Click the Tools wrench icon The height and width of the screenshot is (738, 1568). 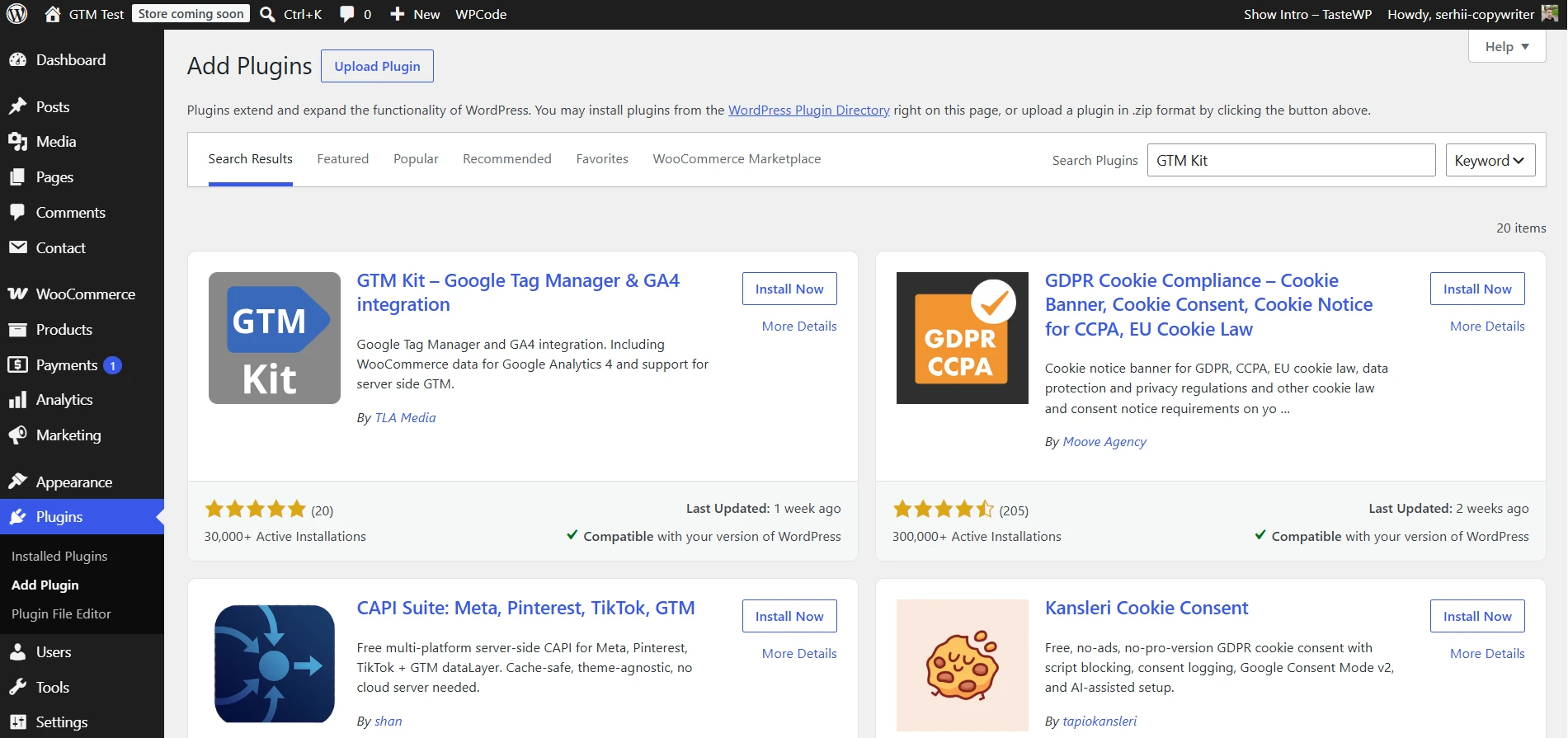pyautogui.click(x=17, y=687)
